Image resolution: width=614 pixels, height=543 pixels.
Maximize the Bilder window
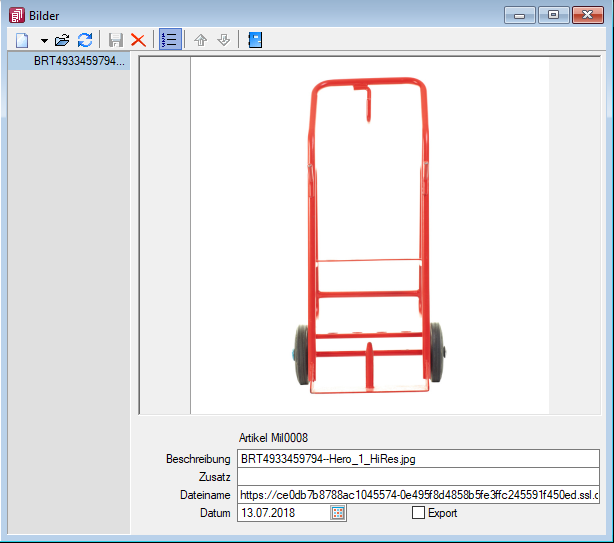click(553, 15)
